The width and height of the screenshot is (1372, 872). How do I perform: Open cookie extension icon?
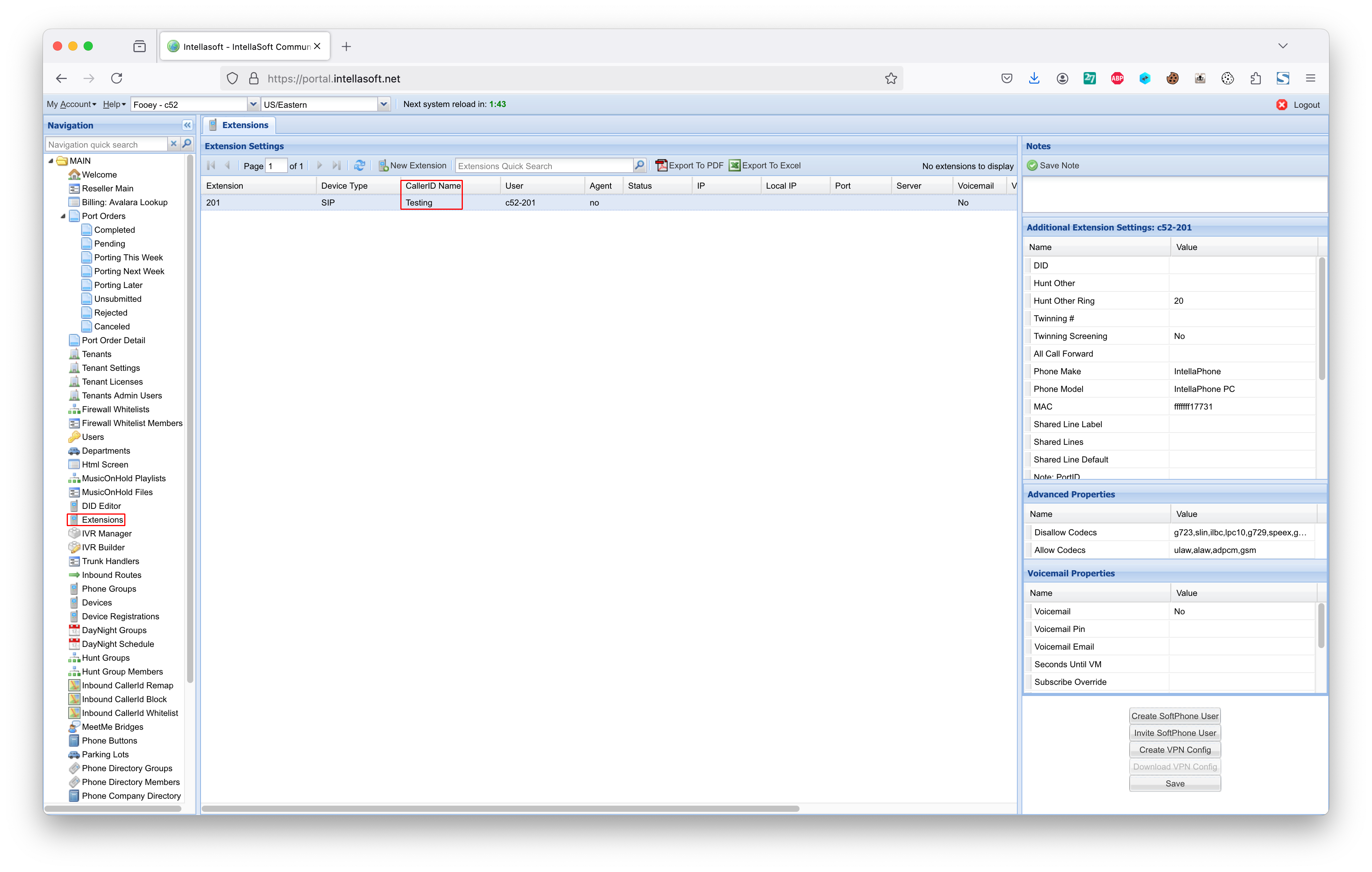click(x=1172, y=78)
